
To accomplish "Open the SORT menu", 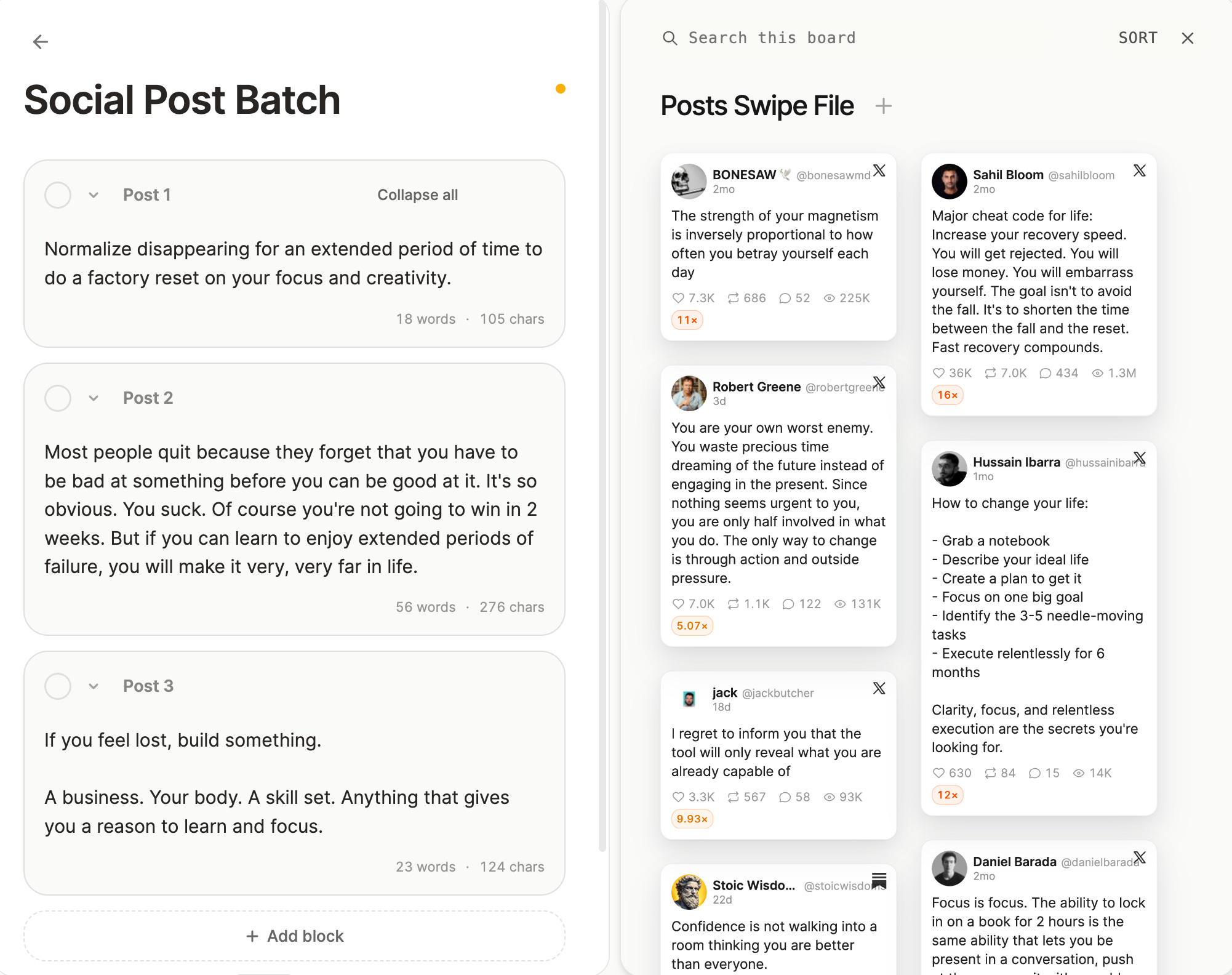I will point(1138,38).
